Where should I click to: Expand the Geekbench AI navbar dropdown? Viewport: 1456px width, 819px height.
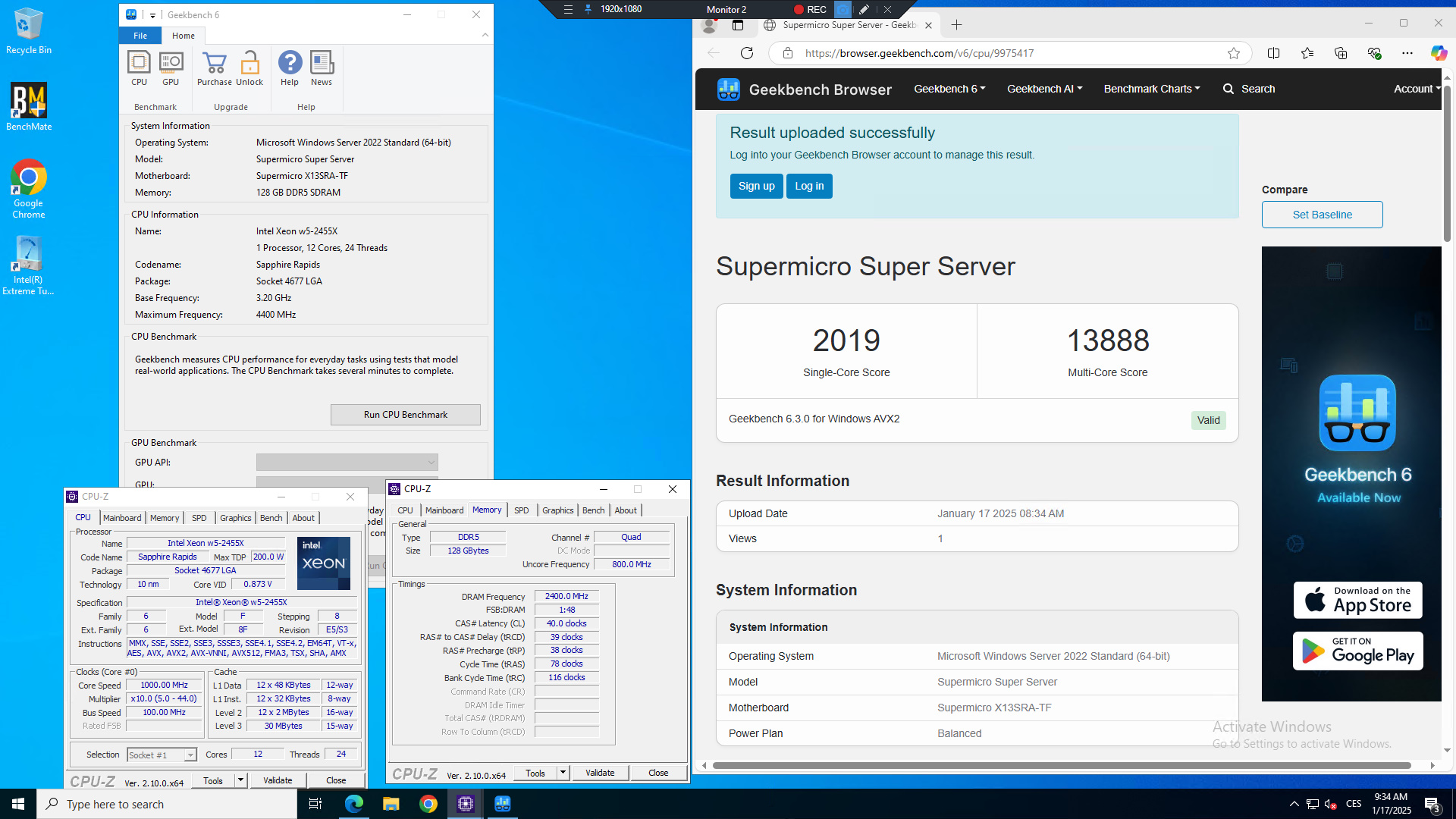[1044, 89]
